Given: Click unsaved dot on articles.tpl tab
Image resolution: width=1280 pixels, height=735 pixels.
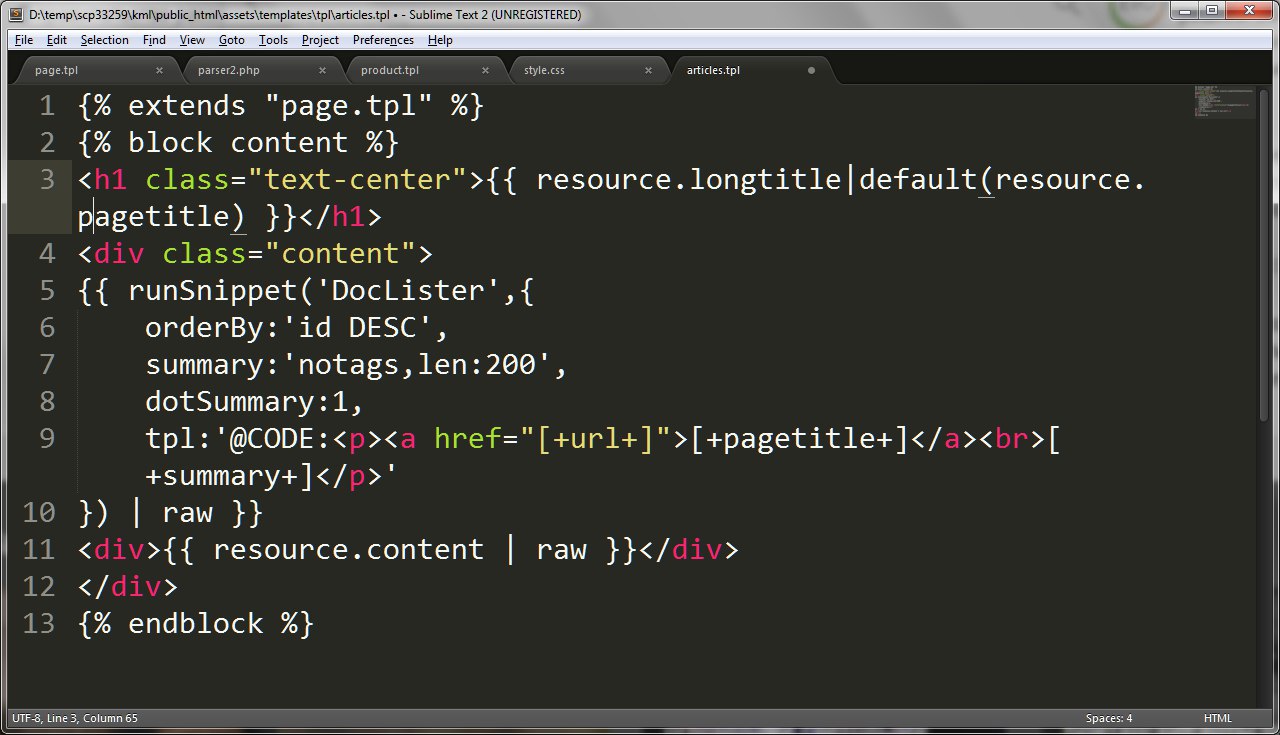Looking at the screenshot, I should 811,70.
